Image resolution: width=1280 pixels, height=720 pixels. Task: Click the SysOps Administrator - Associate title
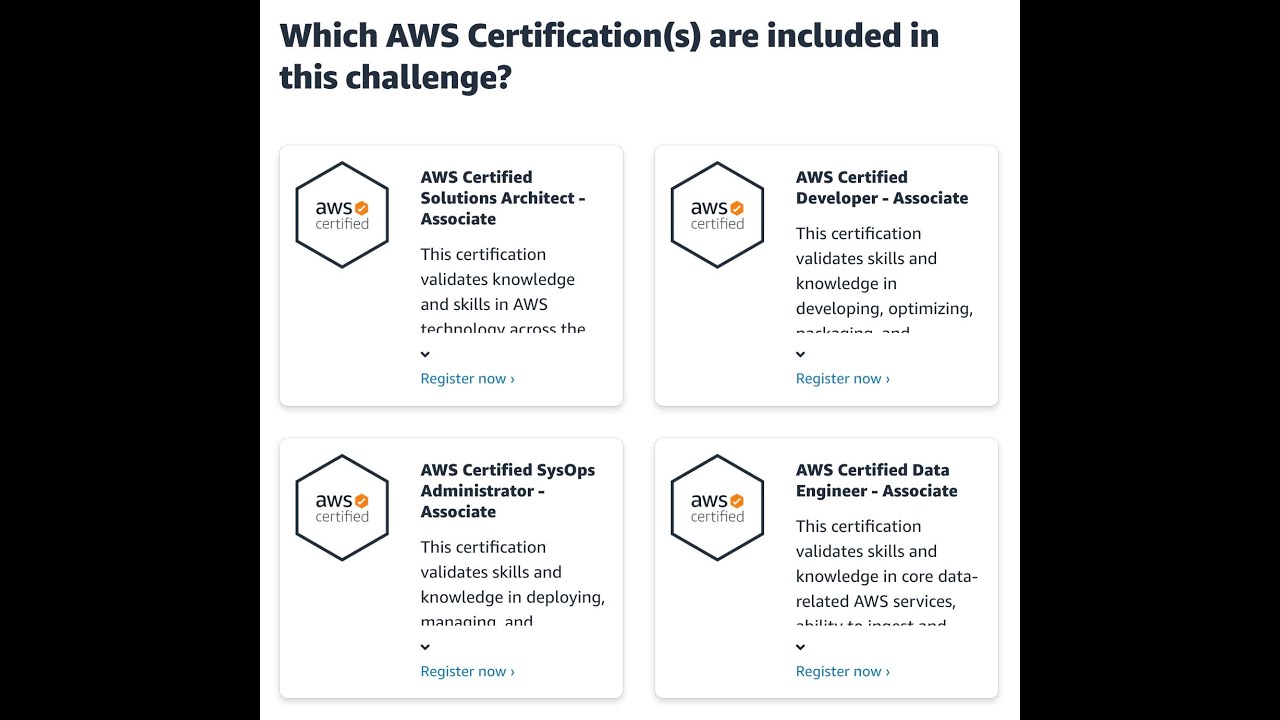pos(507,491)
